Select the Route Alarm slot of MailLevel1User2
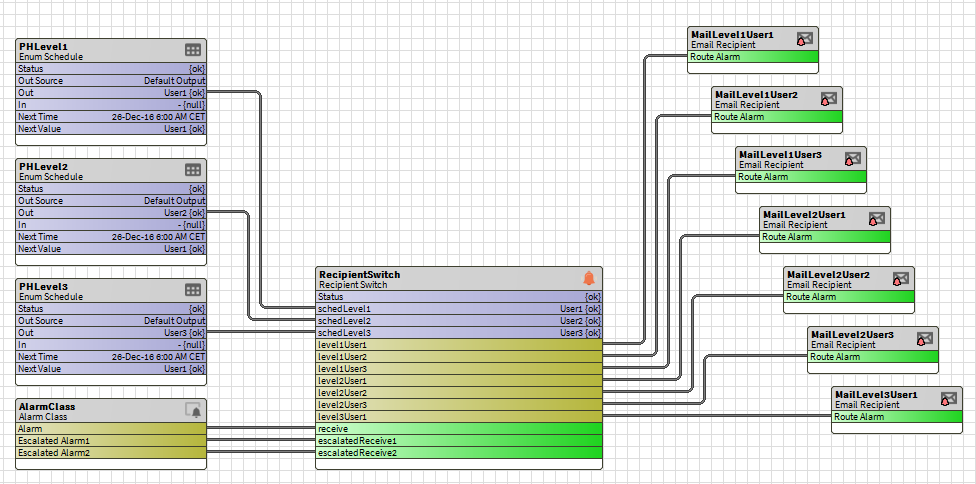This screenshot has width=976, height=484. click(x=776, y=117)
